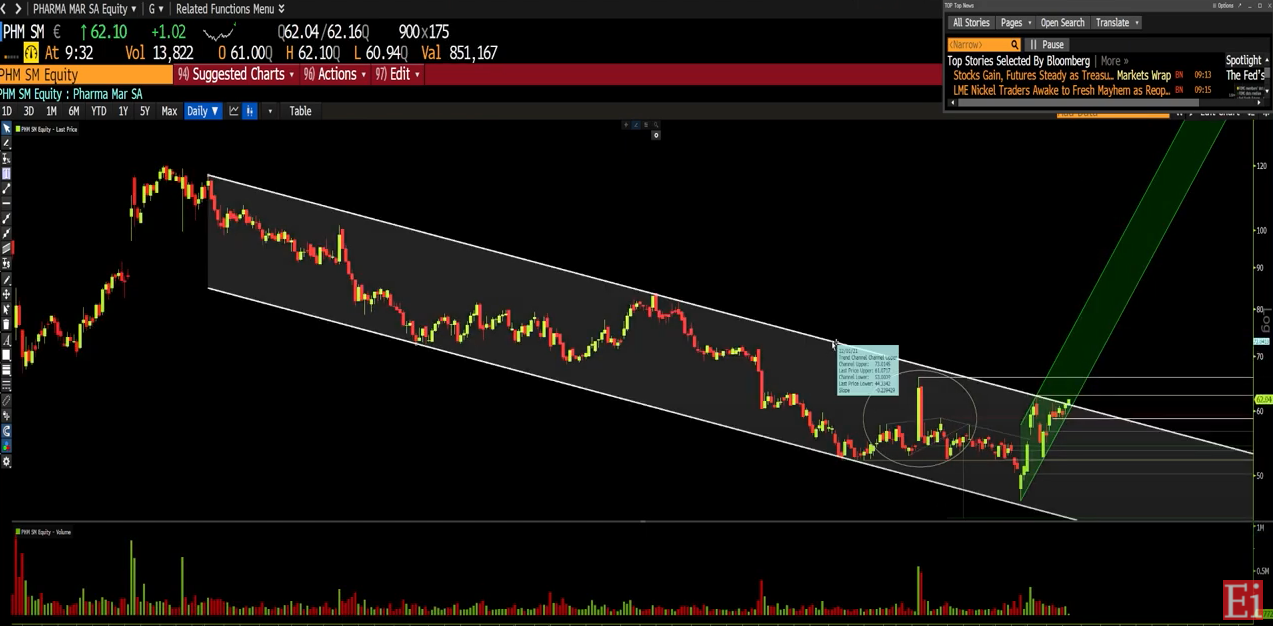Switch to Table view
1273x626 pixels.
[x=300, y=111]
